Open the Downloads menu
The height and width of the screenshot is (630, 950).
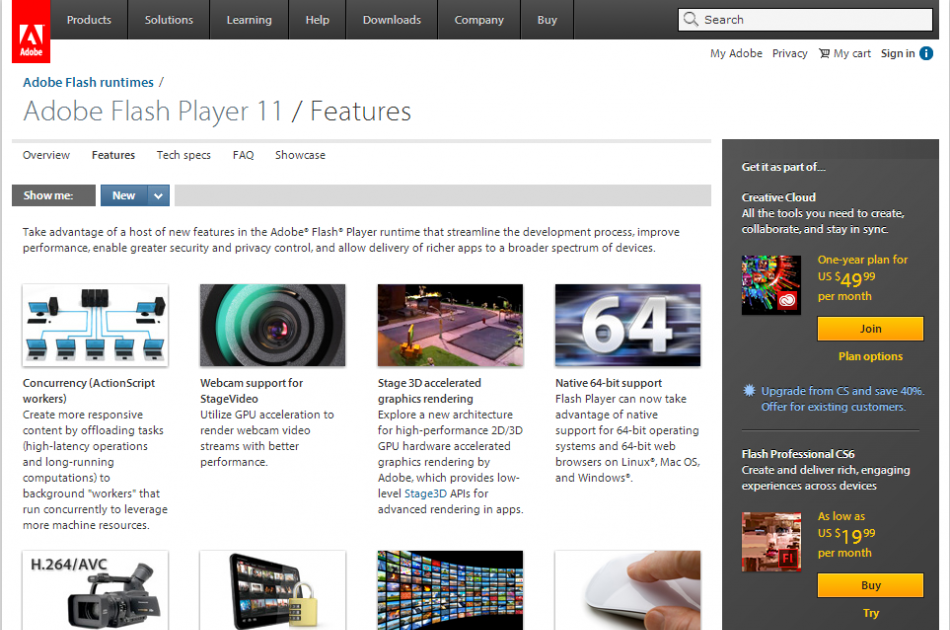coord(391,19)
